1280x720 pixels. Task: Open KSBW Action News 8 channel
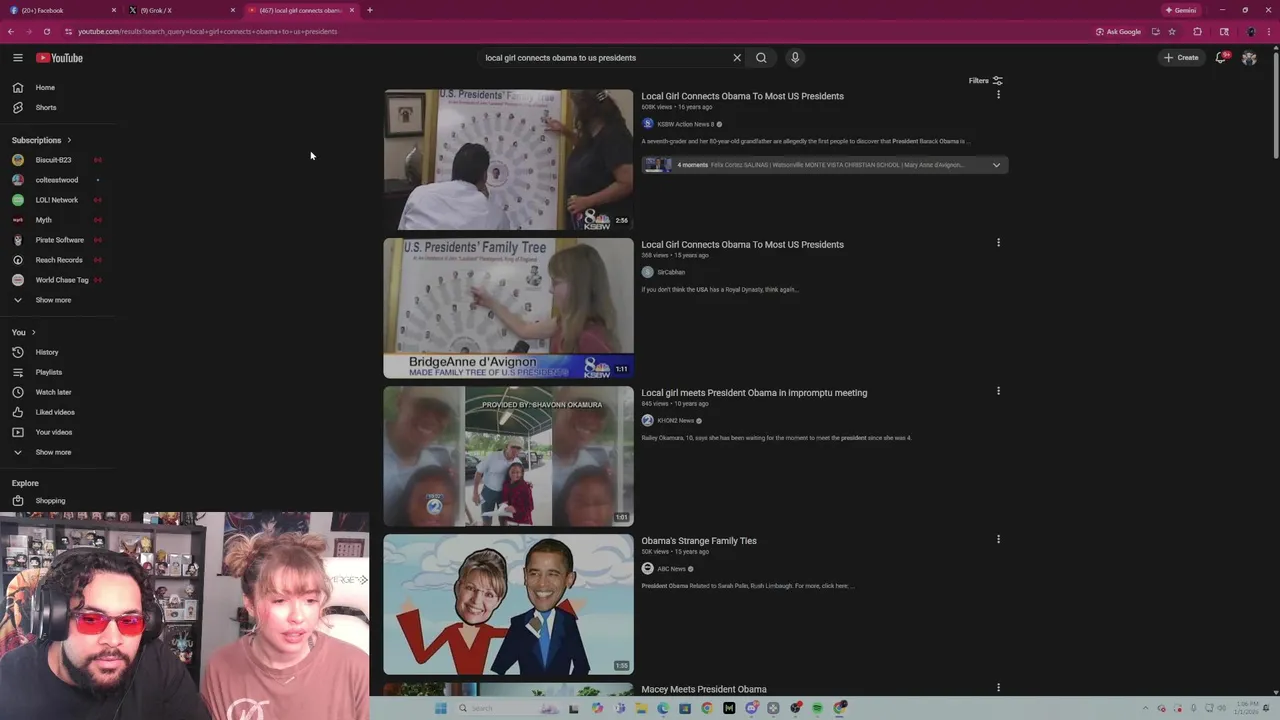coord(686,124)
